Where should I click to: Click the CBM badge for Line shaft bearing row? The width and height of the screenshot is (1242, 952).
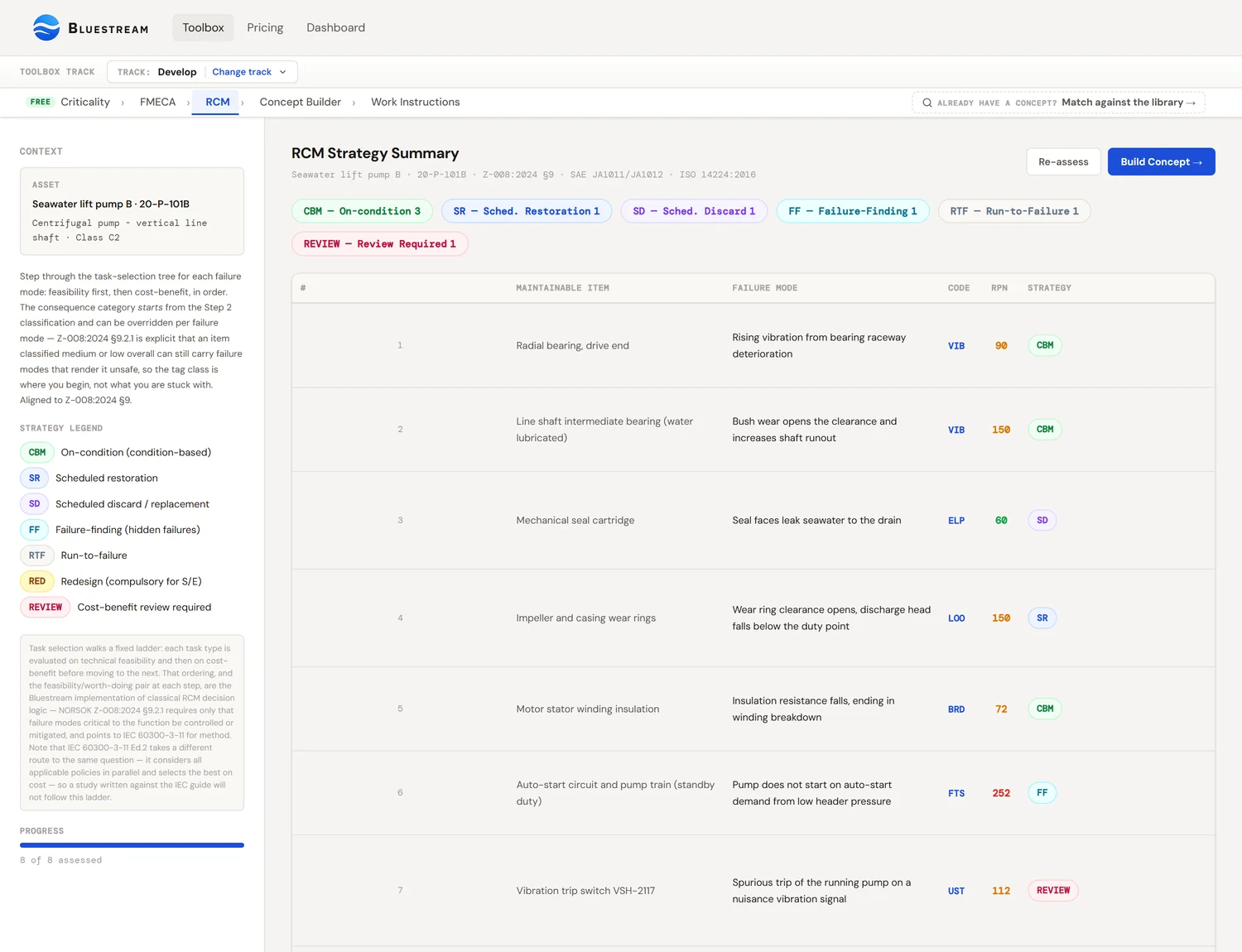(x=1045, y=429)
